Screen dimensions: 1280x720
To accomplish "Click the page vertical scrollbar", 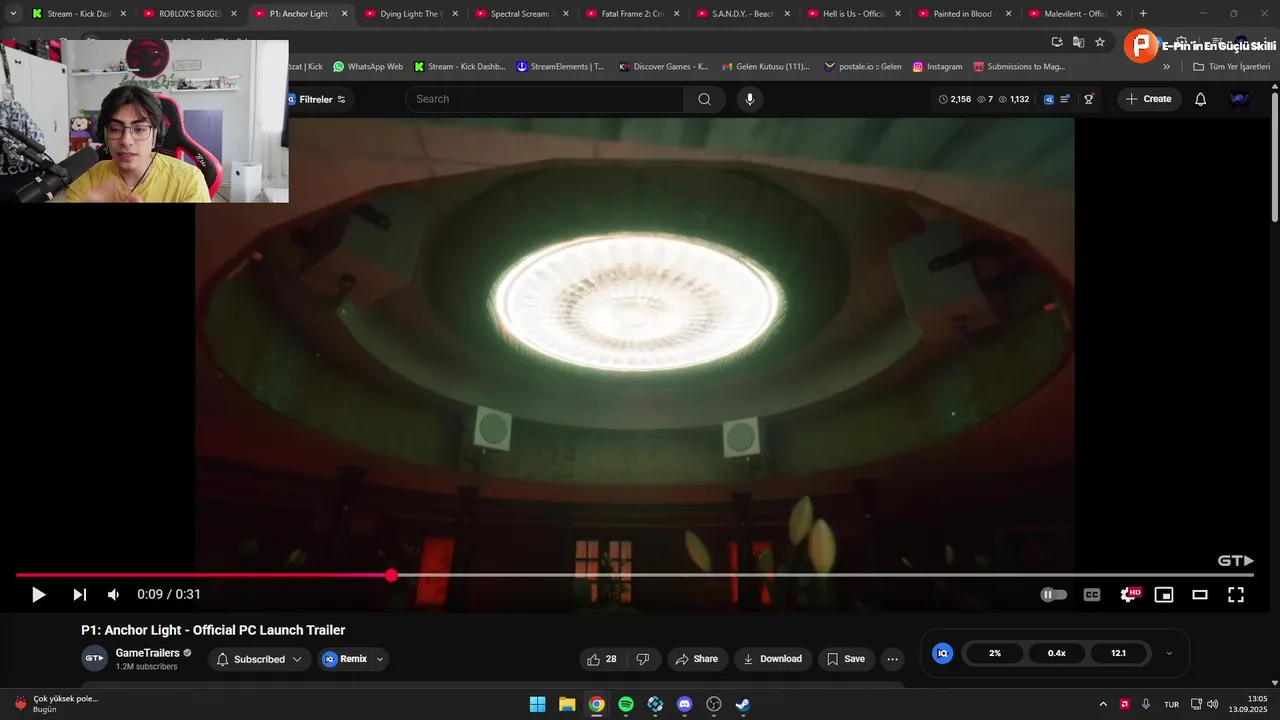I will [x=1275, y=155].
